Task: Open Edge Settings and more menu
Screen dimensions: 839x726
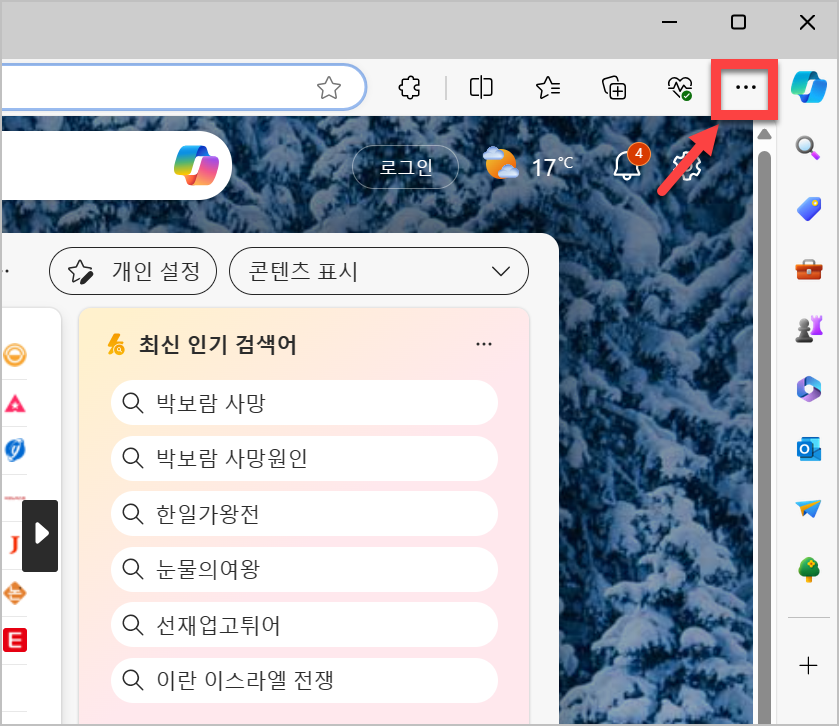Action: (x=745, y=88)
